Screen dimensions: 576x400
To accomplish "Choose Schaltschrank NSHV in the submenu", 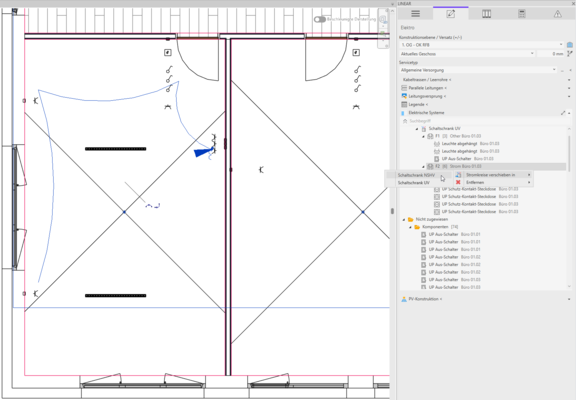I will (416, 175).
